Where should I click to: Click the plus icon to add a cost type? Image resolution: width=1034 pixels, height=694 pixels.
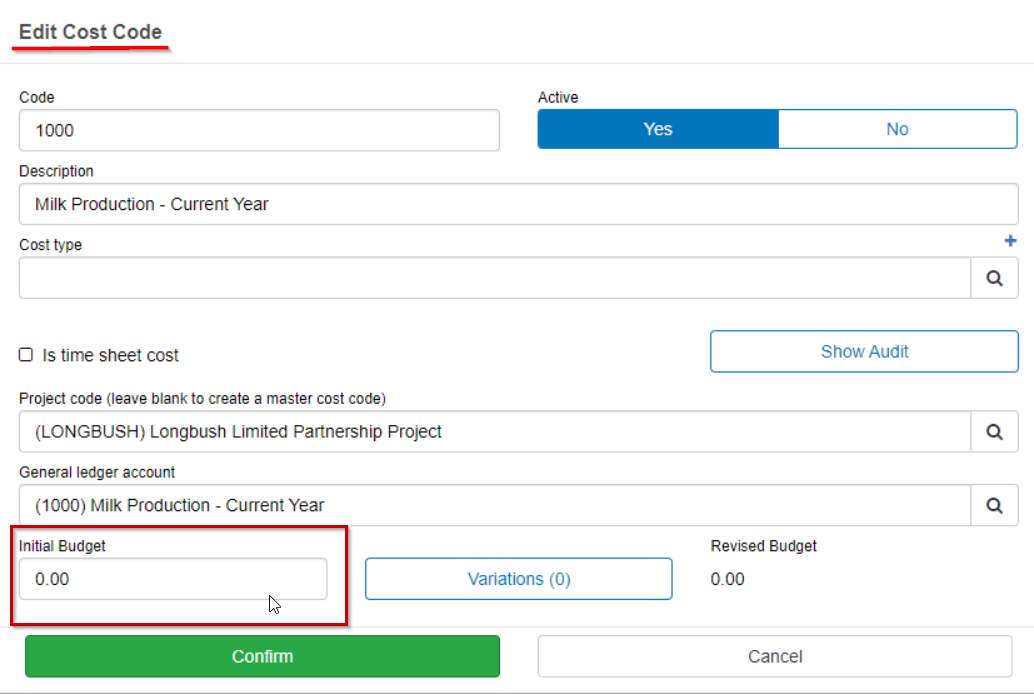1010,241
